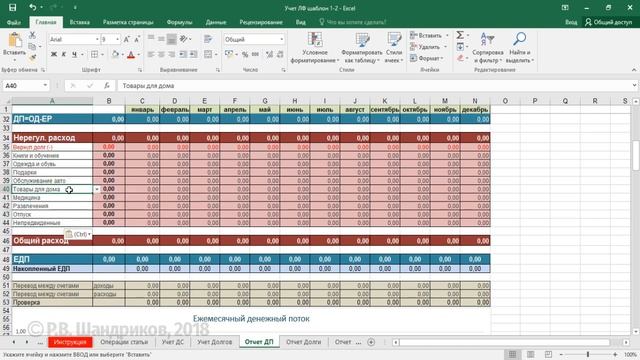Open the font size dropdown
The image size is (640, 360).
click(118, 39)
